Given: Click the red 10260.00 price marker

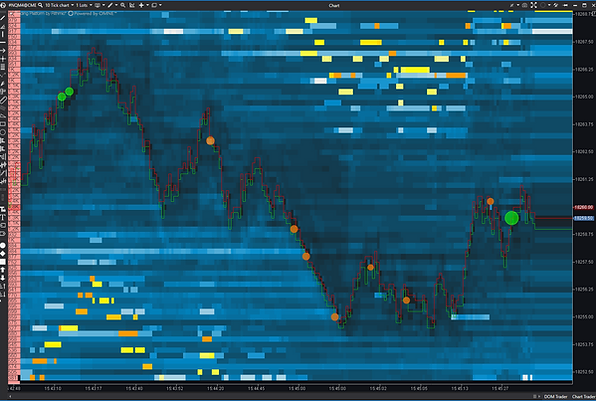Looking at the screenshot, I should coord(583,207).
